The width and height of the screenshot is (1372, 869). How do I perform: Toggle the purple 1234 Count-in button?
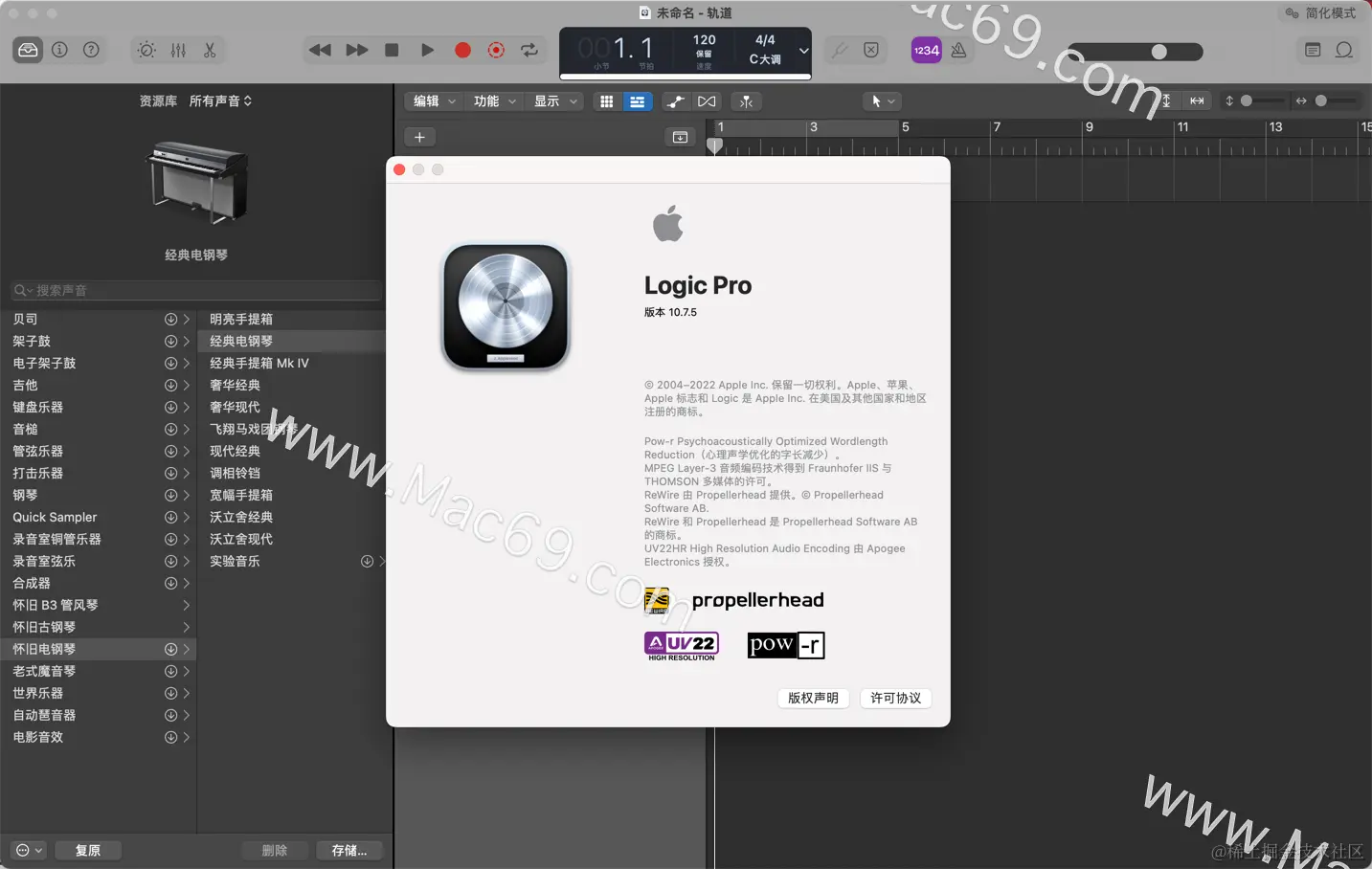(x=926, y=51)
